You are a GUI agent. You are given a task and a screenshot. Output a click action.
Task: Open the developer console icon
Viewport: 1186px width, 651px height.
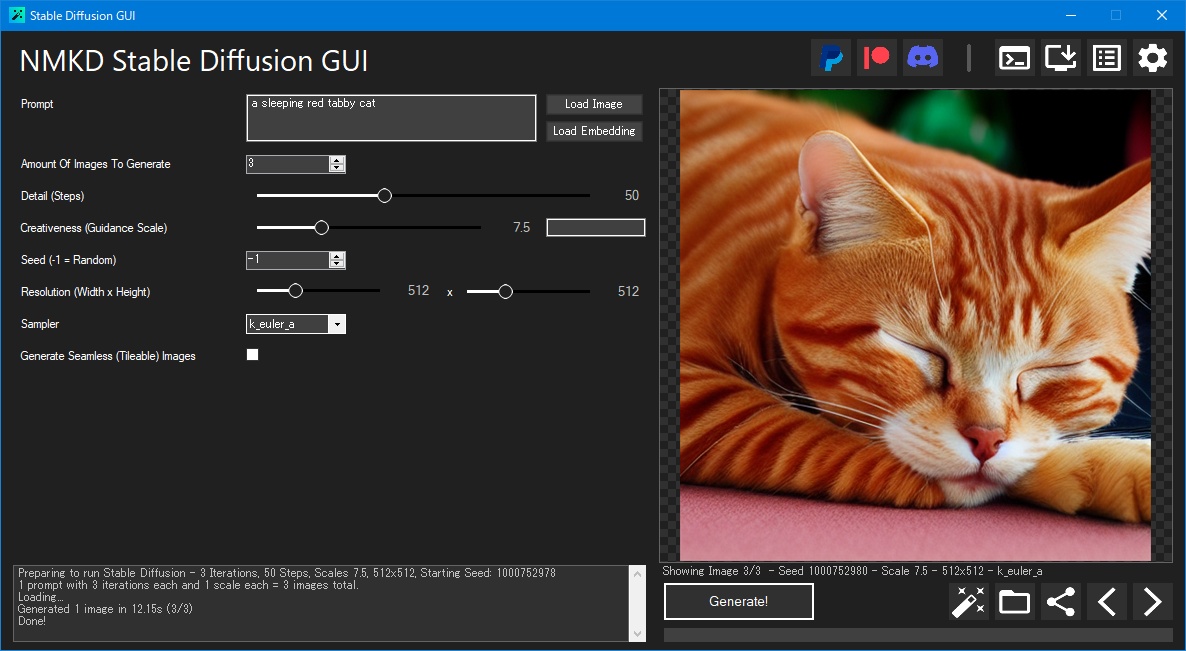1014,57
